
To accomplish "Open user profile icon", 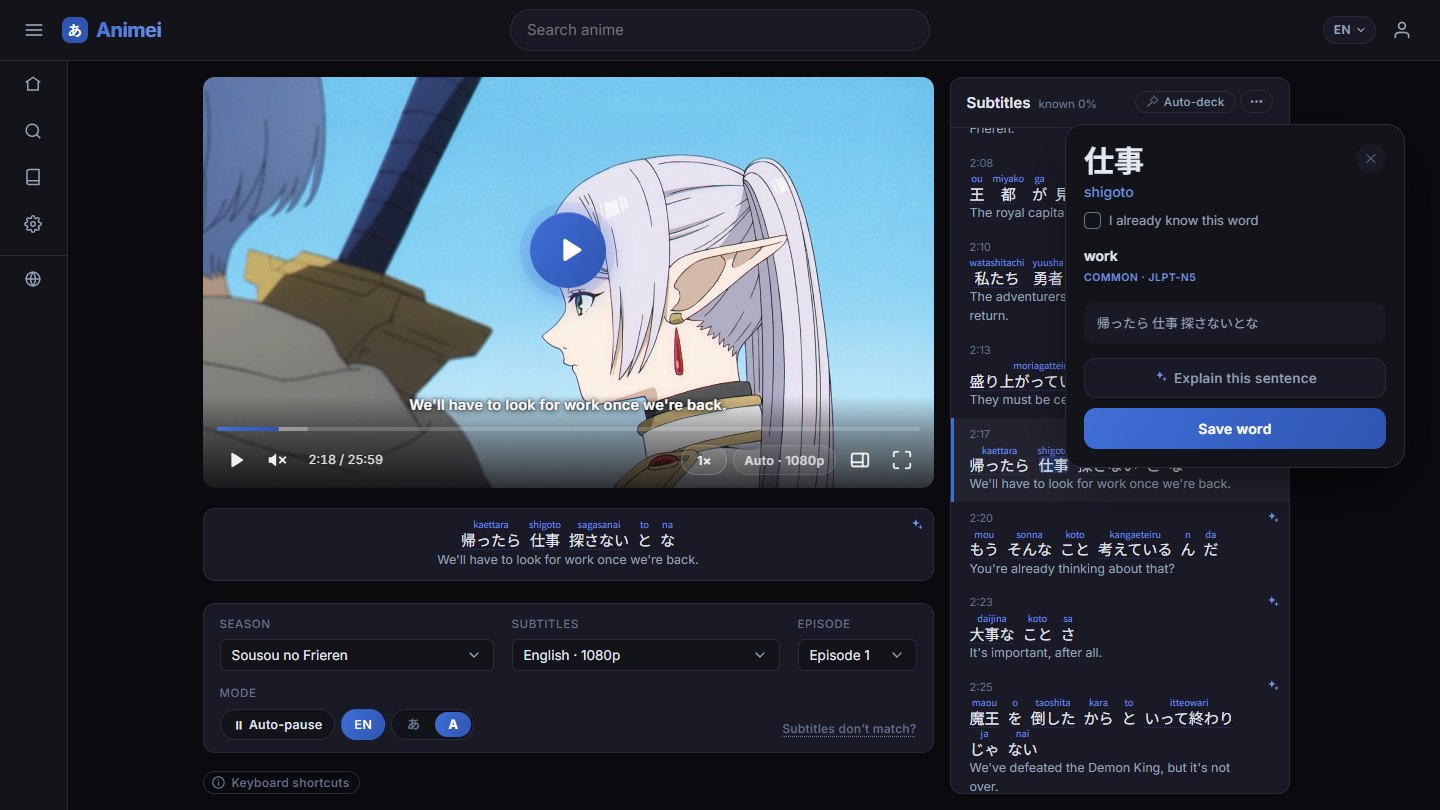I will click(x=1402, y=30).
